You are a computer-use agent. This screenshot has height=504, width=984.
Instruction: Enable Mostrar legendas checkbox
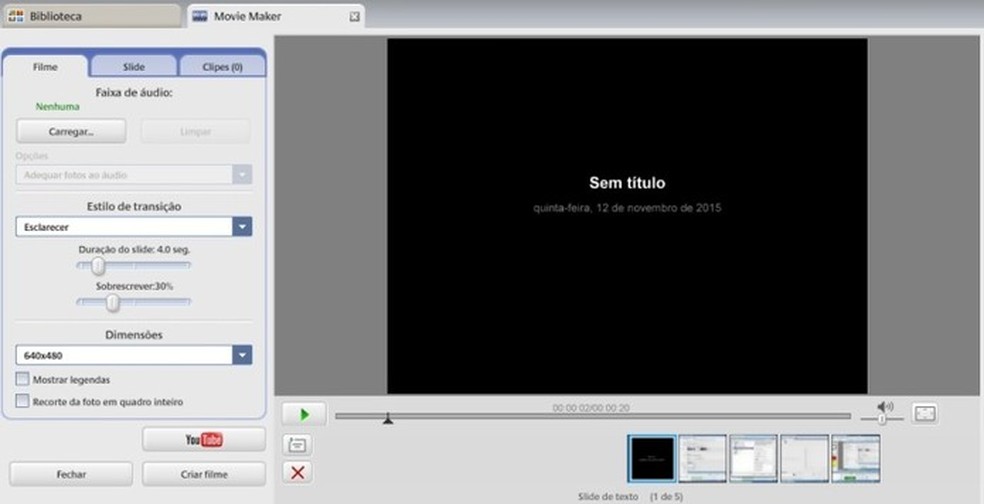point(23,379)
